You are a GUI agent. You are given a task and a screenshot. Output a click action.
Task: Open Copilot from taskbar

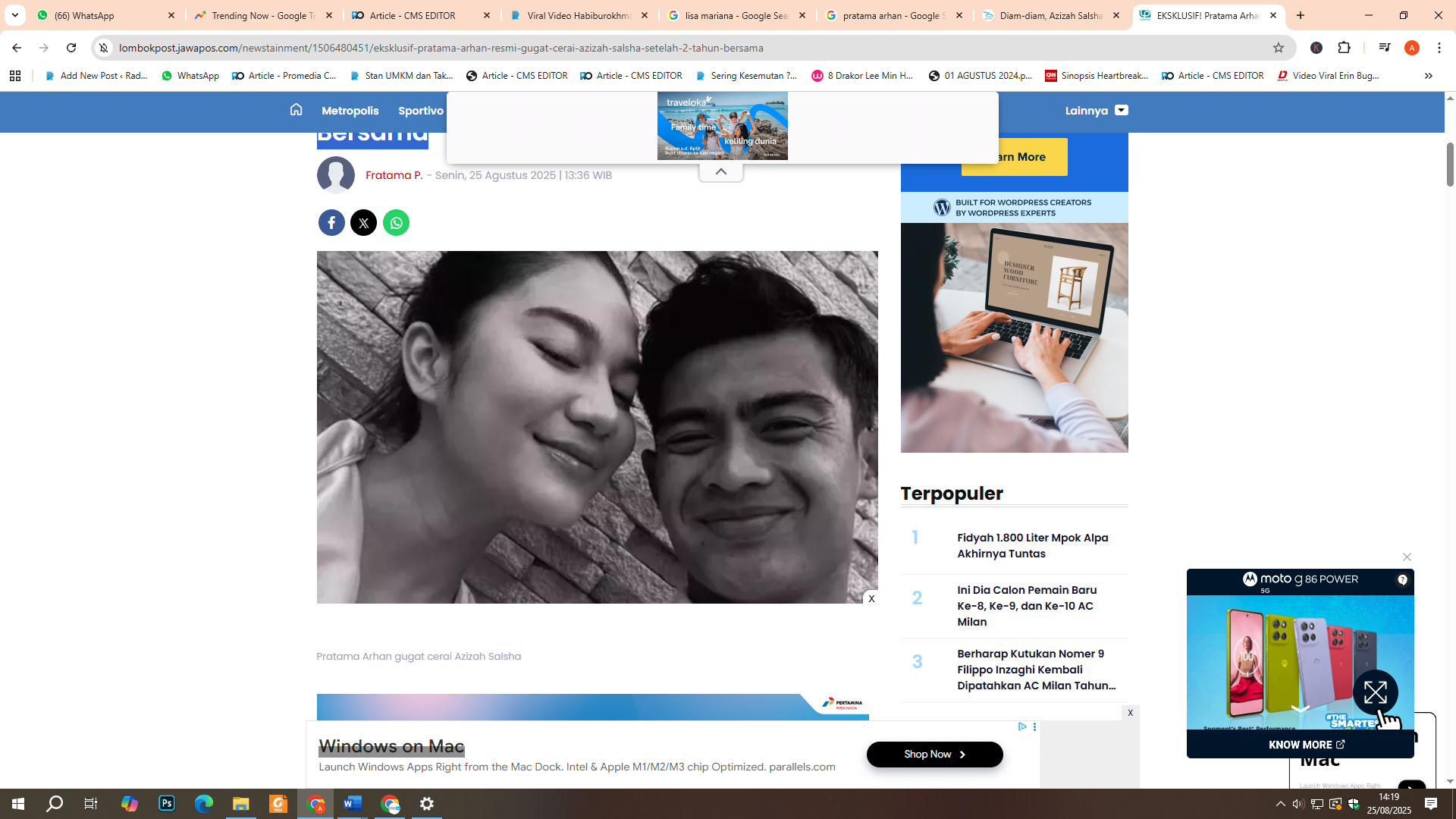(130, 804)
